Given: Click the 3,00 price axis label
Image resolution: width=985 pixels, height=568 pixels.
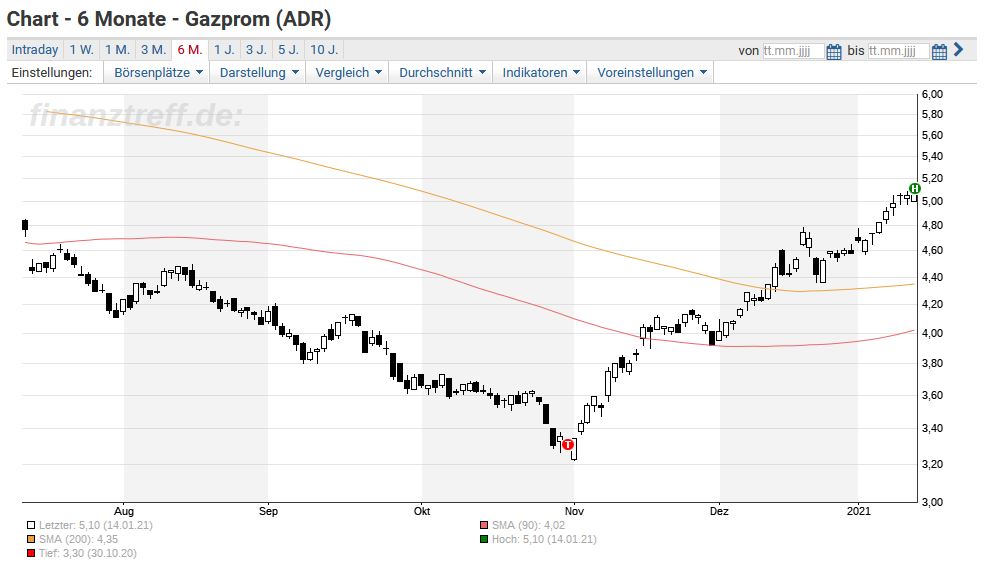Looking at the screenshot, I should point(932,502).
